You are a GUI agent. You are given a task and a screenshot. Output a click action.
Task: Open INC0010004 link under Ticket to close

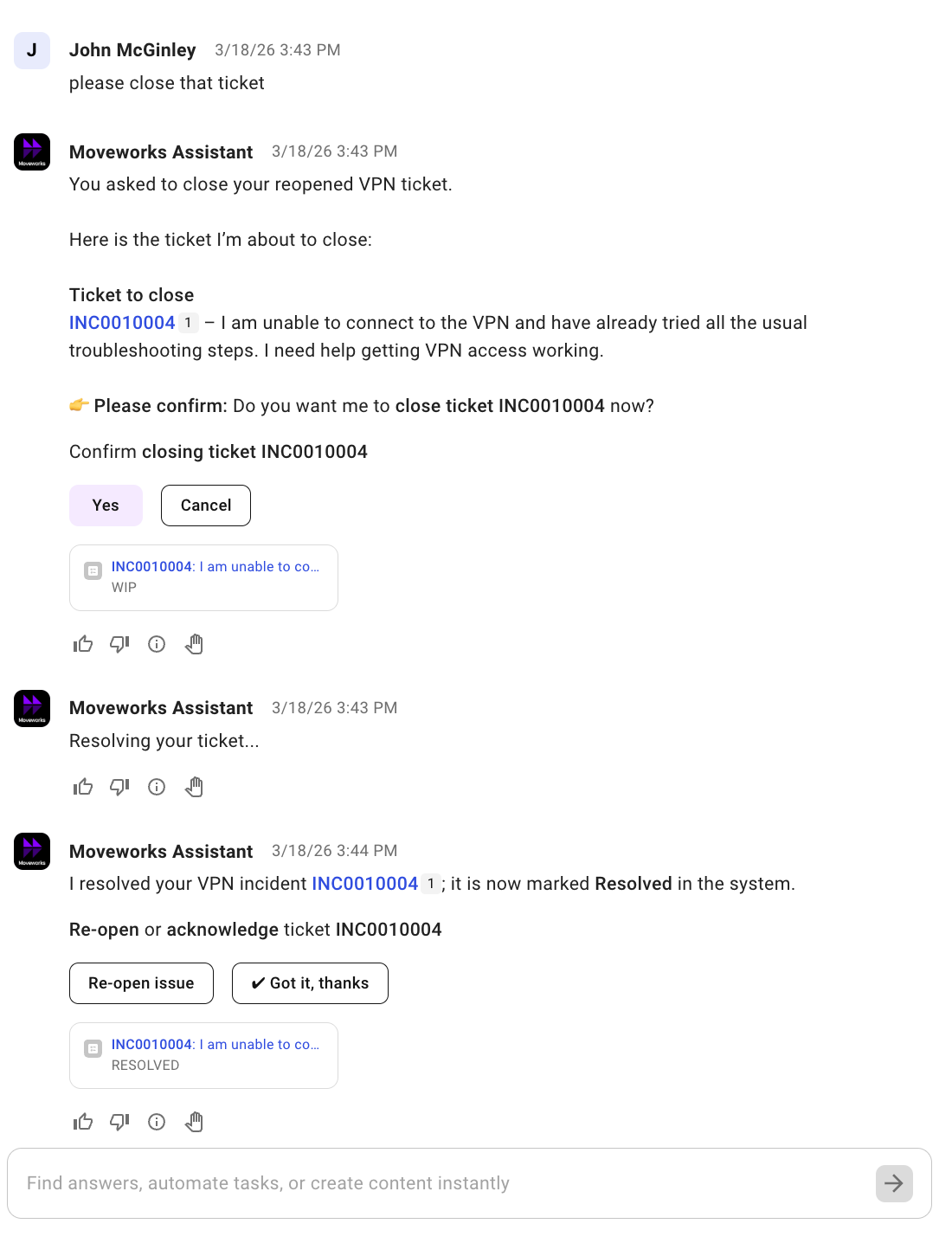[122, 323]
